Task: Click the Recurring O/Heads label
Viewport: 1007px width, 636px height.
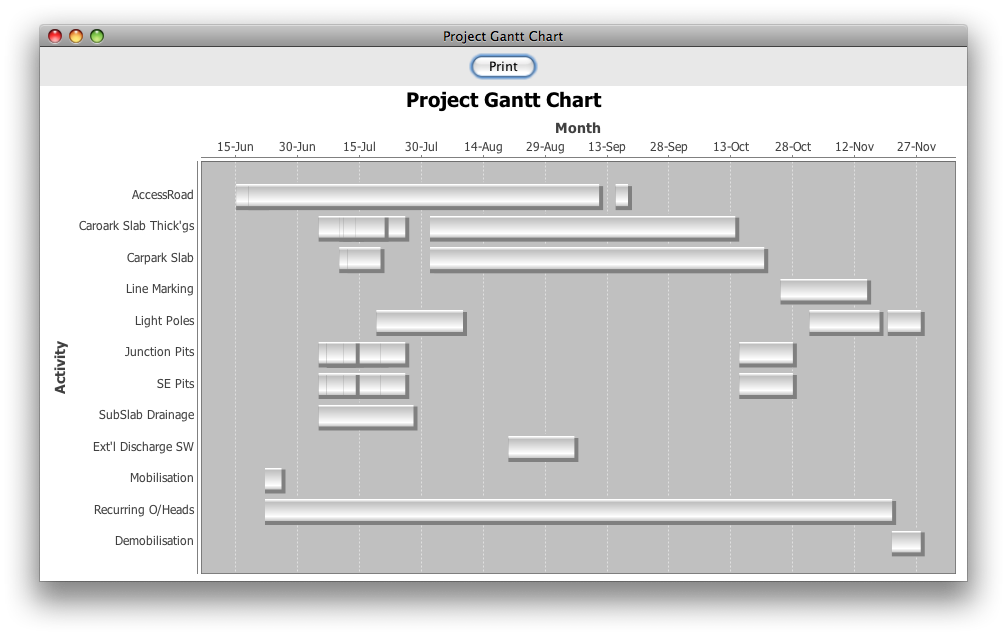Action: (144, 509)
